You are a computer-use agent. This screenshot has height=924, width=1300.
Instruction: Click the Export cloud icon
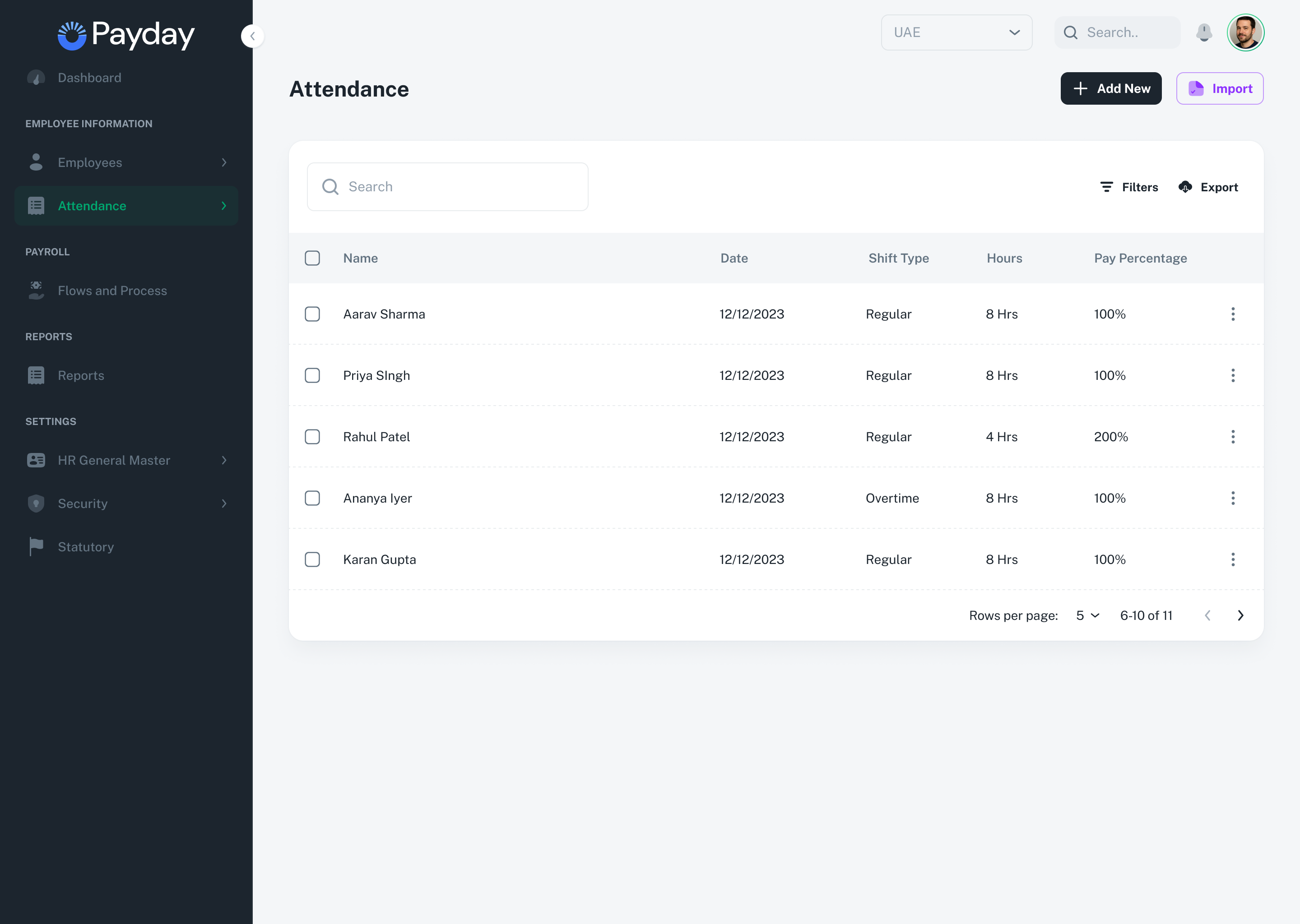(x=1185, y=187)
